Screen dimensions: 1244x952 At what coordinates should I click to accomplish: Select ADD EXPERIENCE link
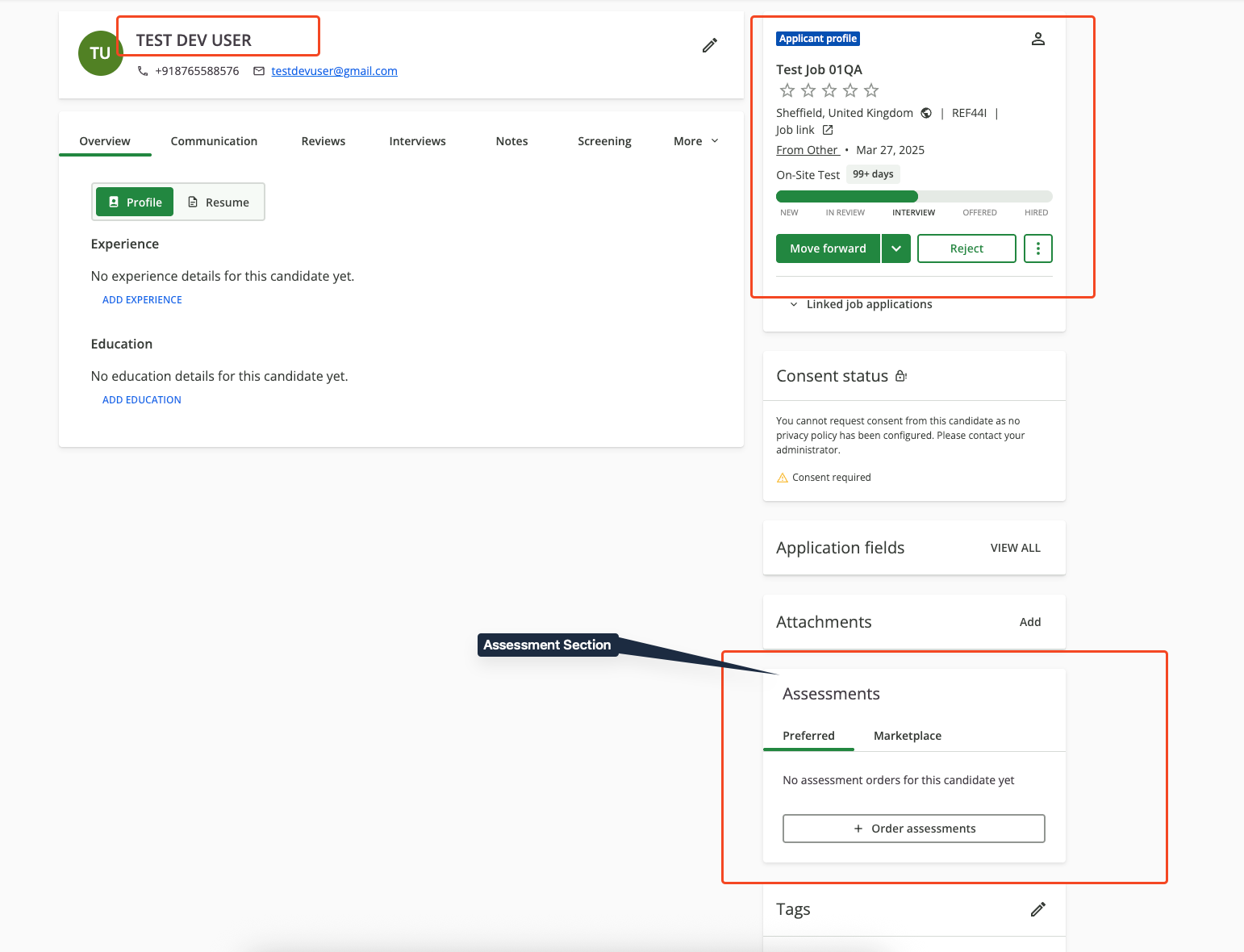142,299
